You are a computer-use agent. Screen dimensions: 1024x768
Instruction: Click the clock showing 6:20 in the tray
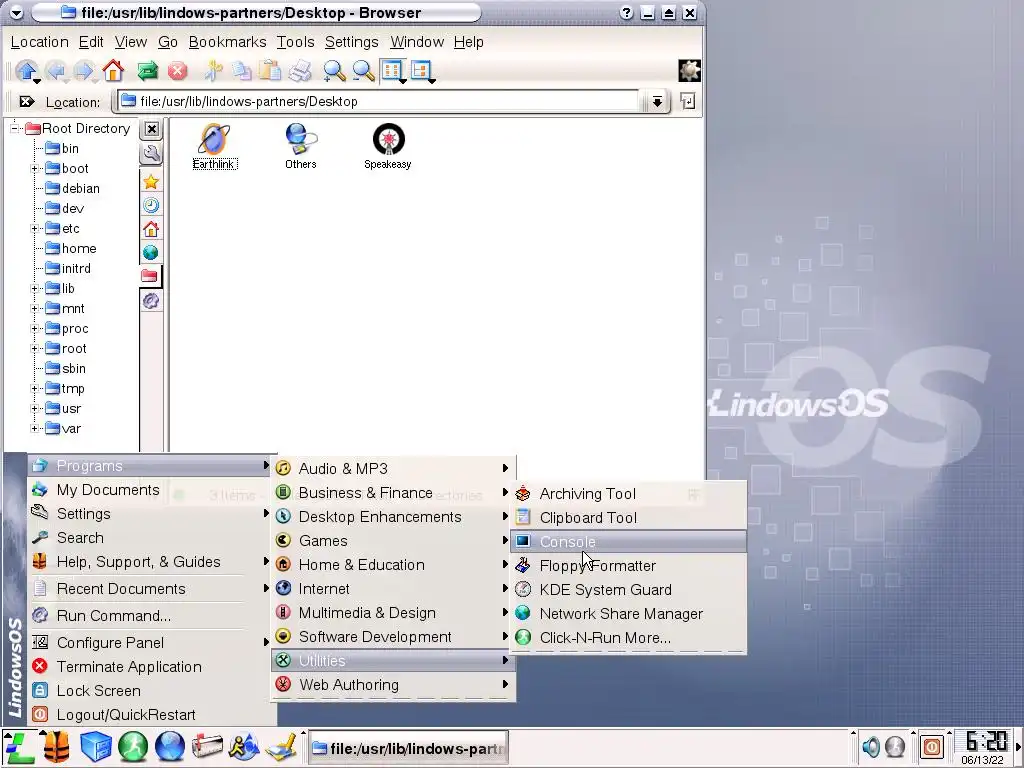(x=986, y=741)
